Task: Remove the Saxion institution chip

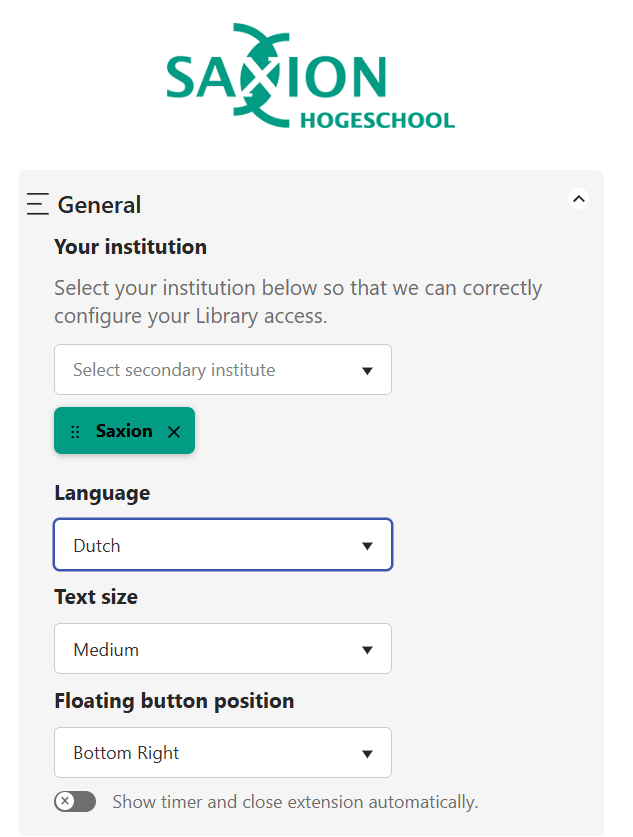Action: pos(174,431)
